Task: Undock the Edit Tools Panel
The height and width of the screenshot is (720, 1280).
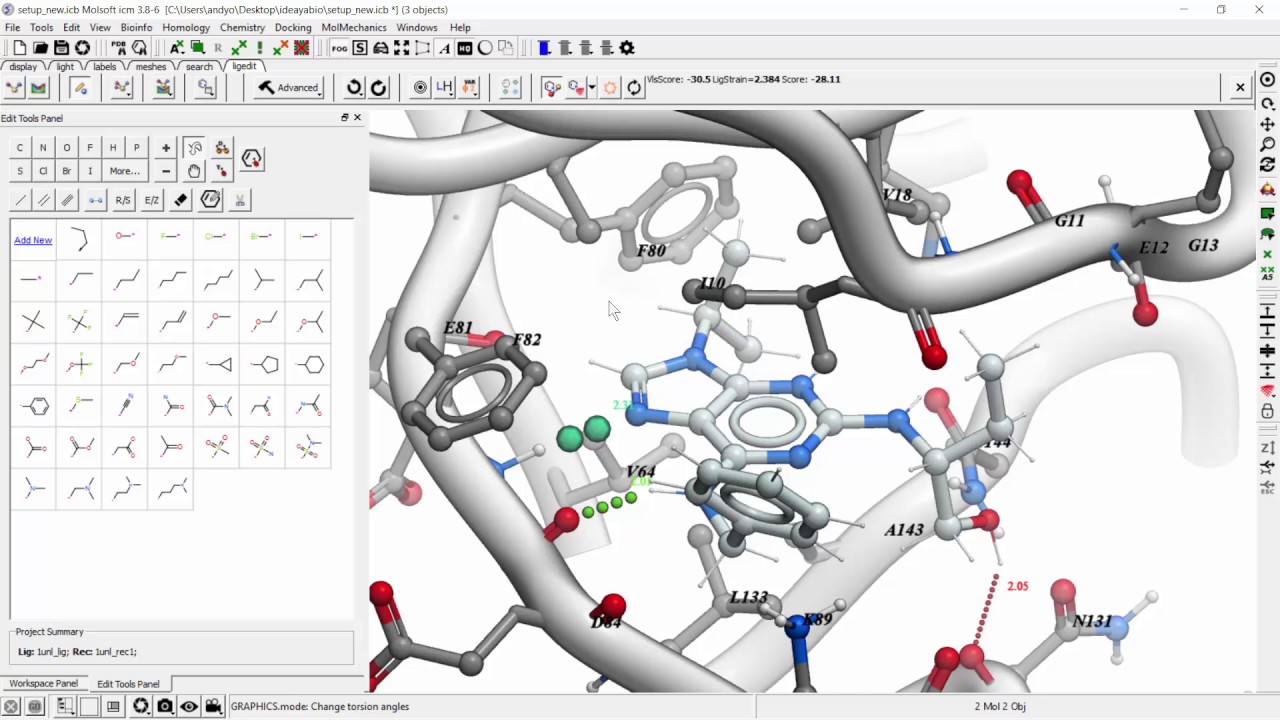Action: point(345,118)
